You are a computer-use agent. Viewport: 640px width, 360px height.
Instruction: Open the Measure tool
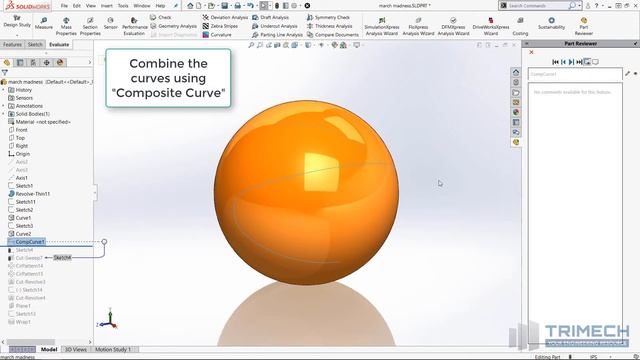pyautogui.click(x=43, y=23)
